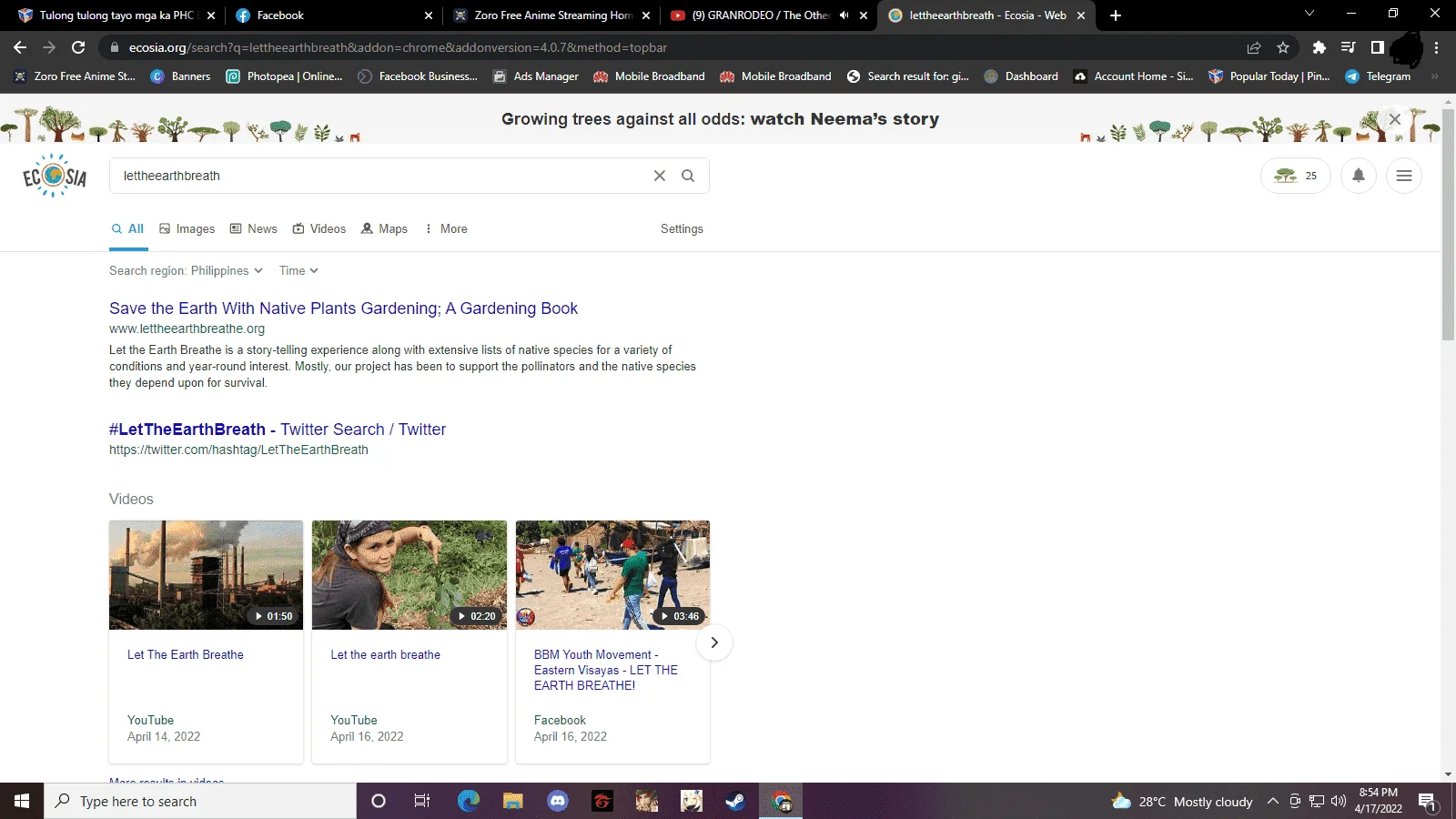Open the Dashboard bookmark
This screenshot has width=1456, height=819.
point(1021,76)
